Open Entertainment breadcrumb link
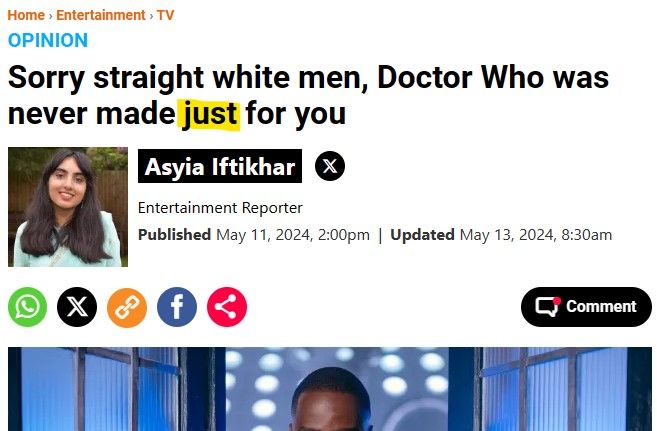Screen dimensions: 657x431 point(101,15)
